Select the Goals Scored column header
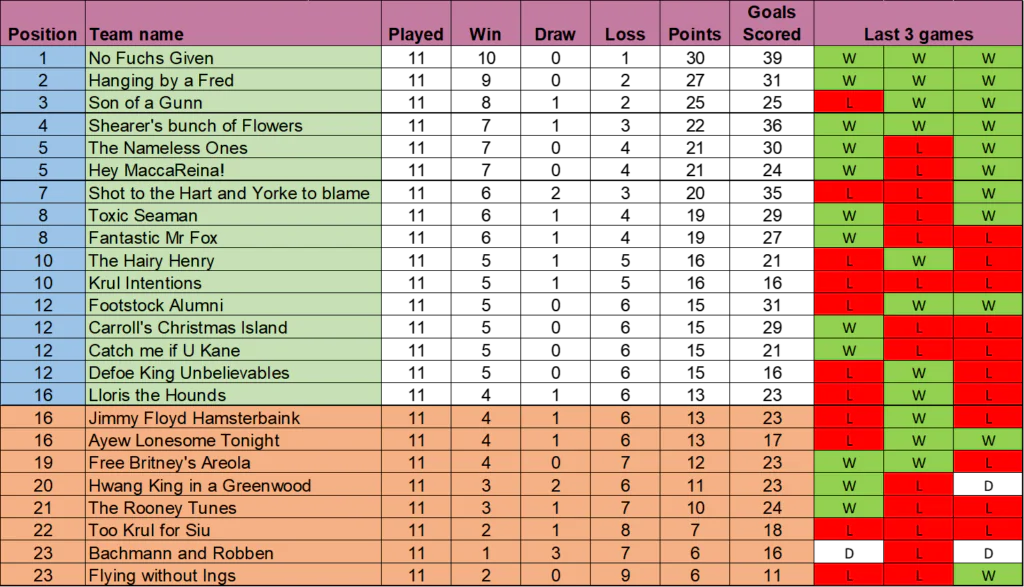This screenshot has width=1024, height=587. pos(771,23)
